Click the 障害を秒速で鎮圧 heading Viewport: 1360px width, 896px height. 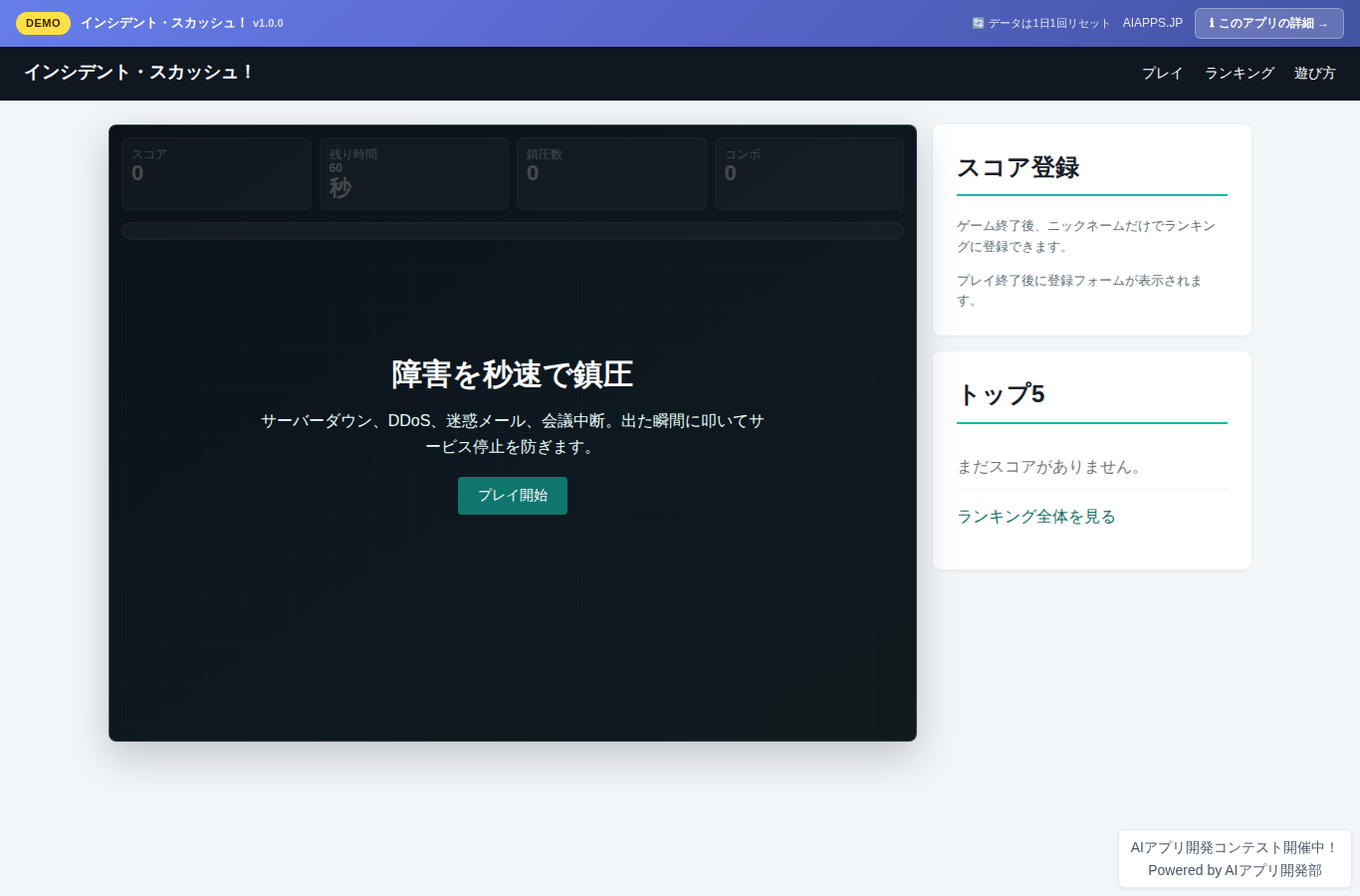512,374
